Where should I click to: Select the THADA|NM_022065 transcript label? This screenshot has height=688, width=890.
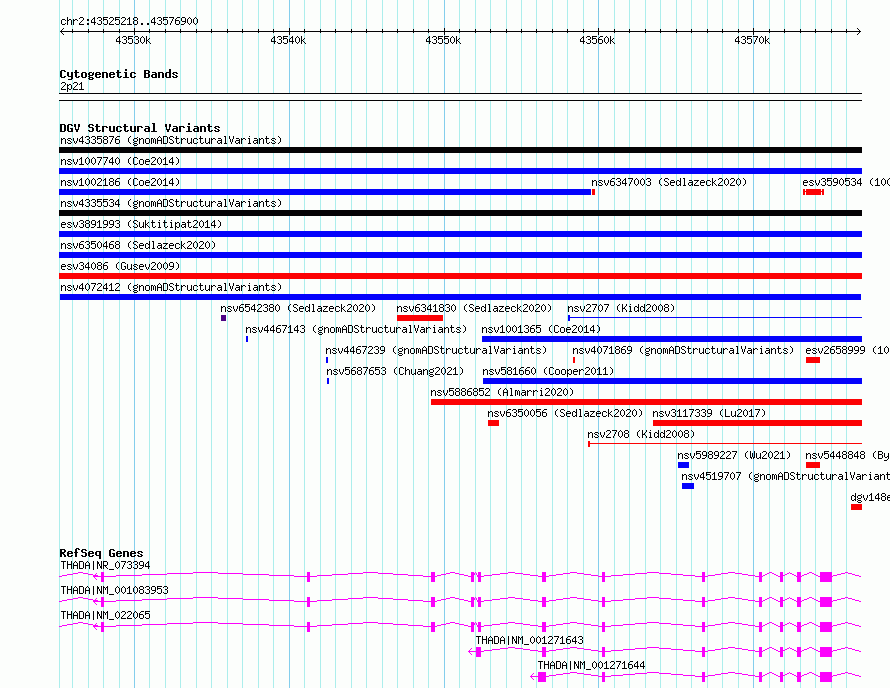tap(105, 615)
